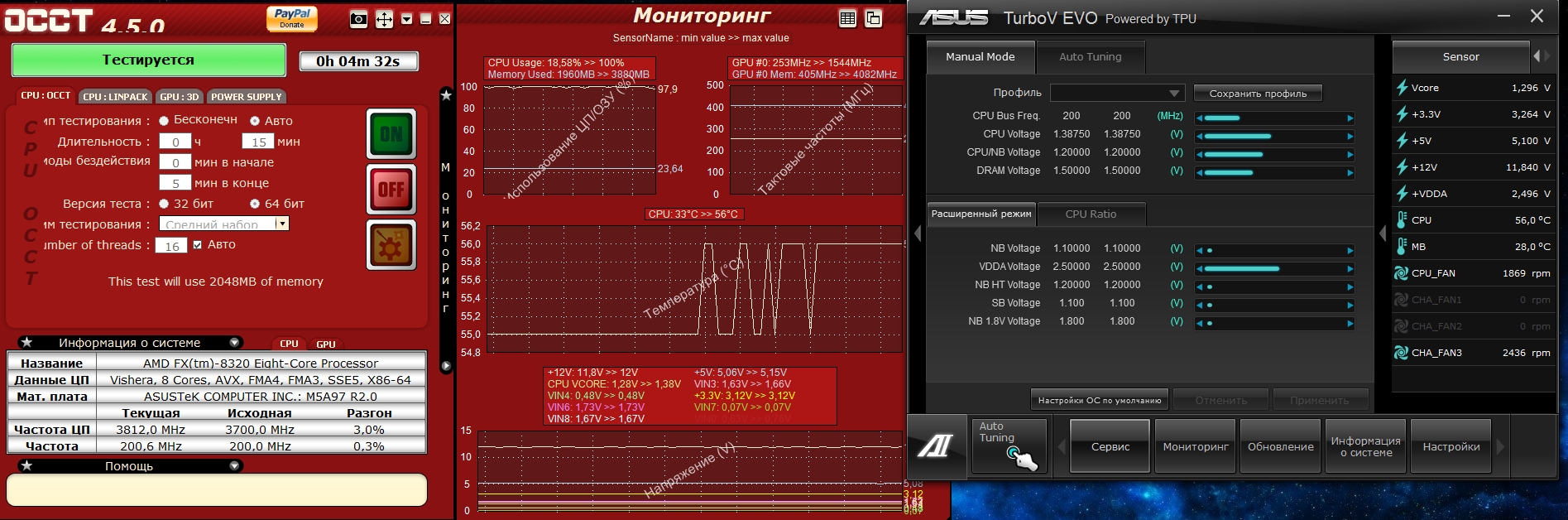Open the CPU:LINPACK tab

click(x=115, y=97)
